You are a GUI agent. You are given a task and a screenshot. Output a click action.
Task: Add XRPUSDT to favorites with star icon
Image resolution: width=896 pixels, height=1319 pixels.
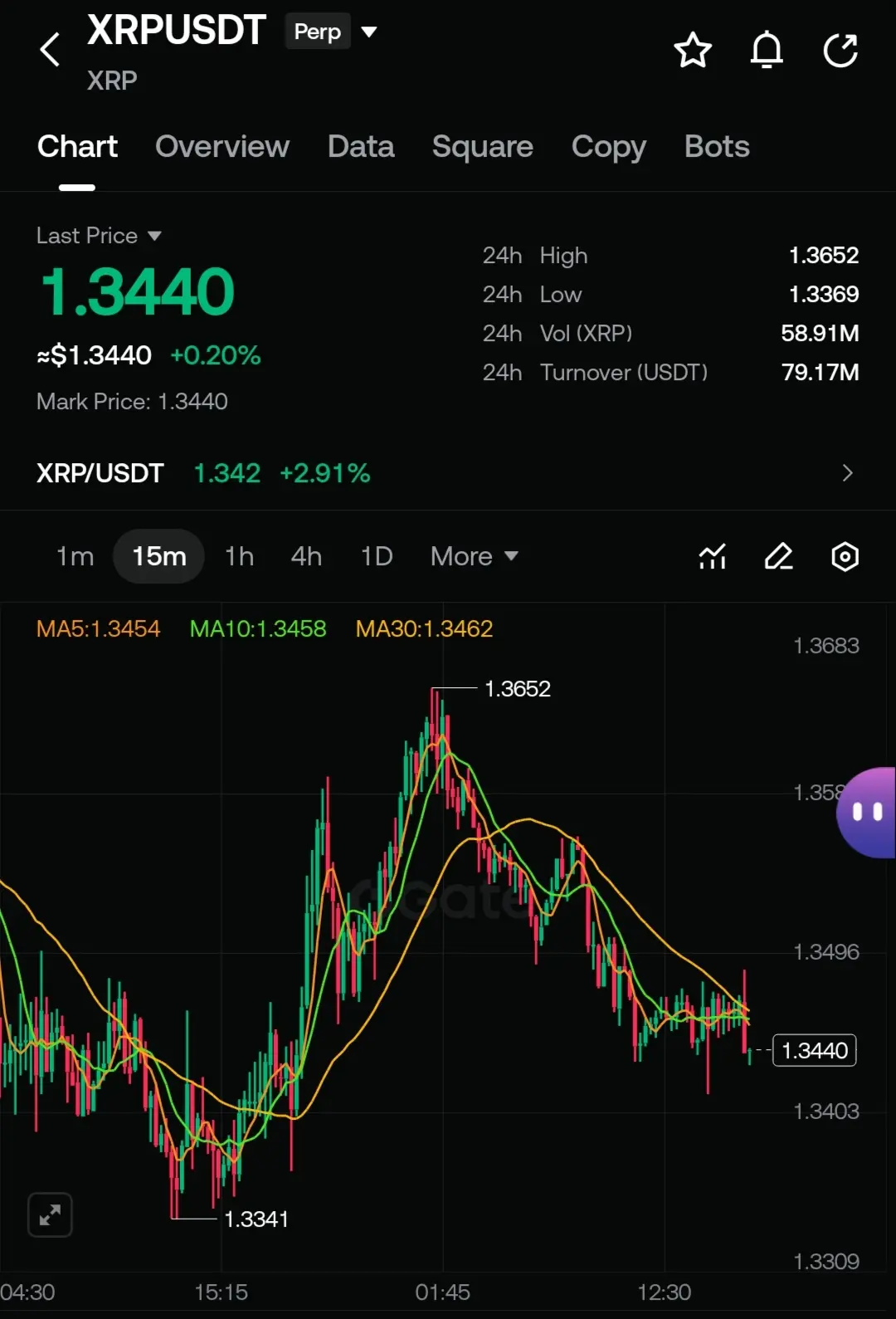693,51
